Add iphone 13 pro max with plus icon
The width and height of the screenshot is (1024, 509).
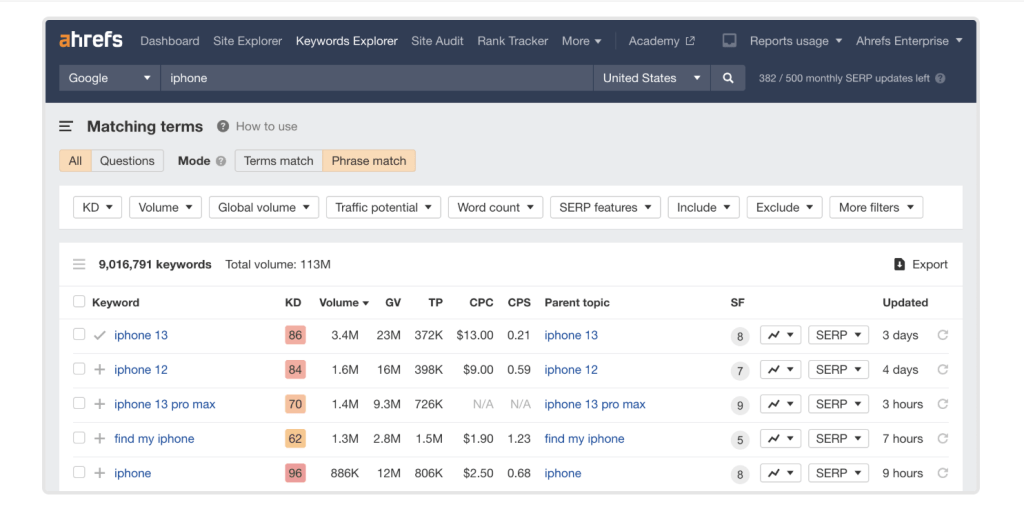[x=99, y=404]
